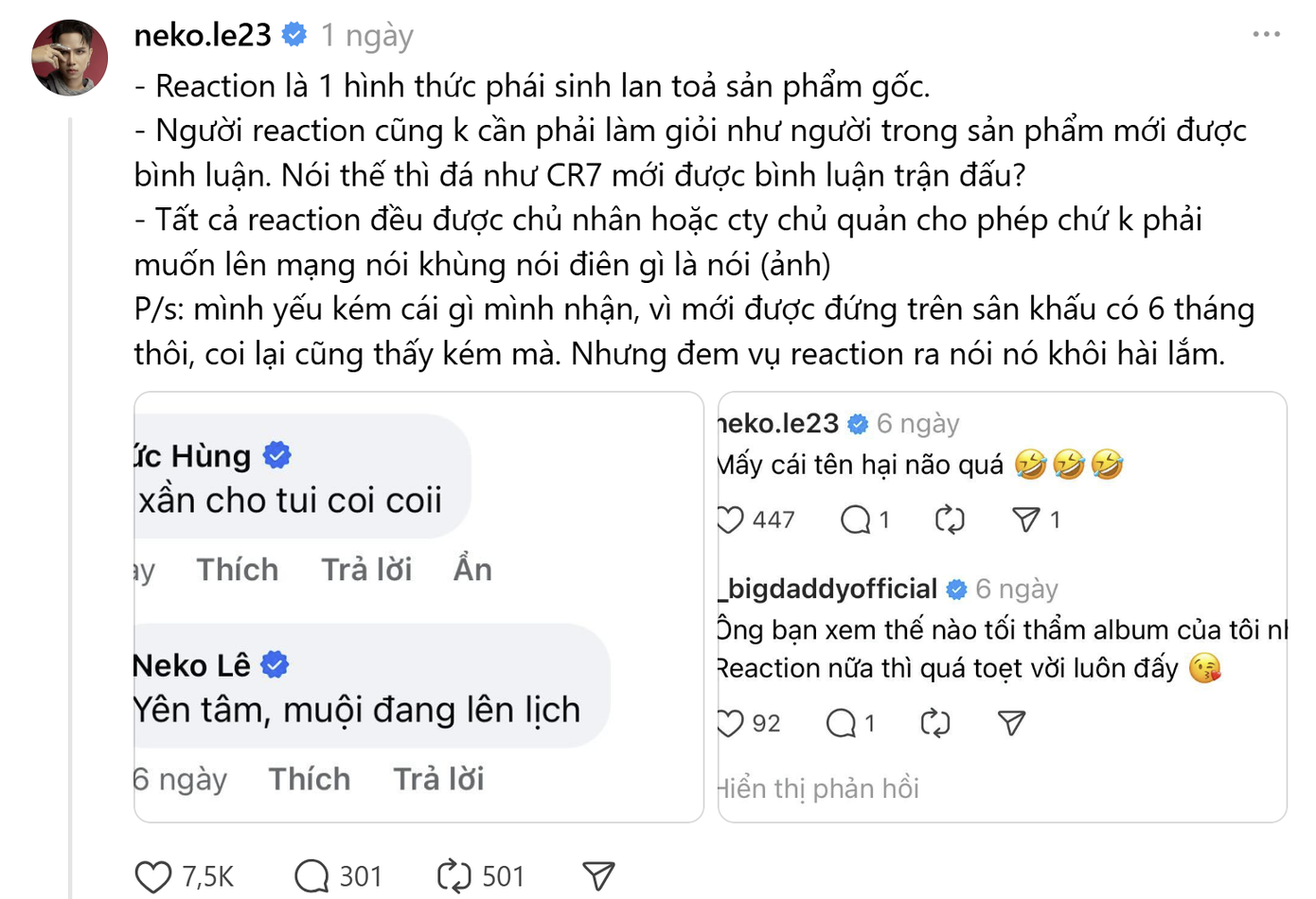Click the share icon under _bigdaddyofficial's reply
The width and height of the screenshot is (1316, 899).
[x=1011, y=722]
